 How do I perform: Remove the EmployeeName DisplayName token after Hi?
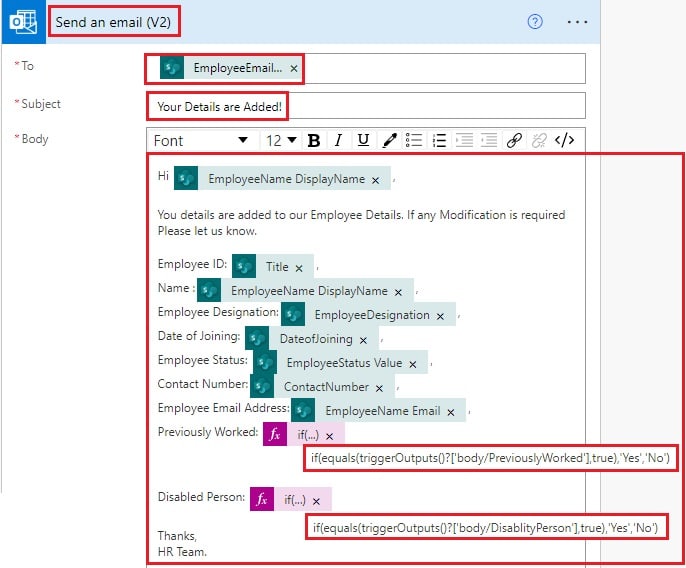(375, 180)
